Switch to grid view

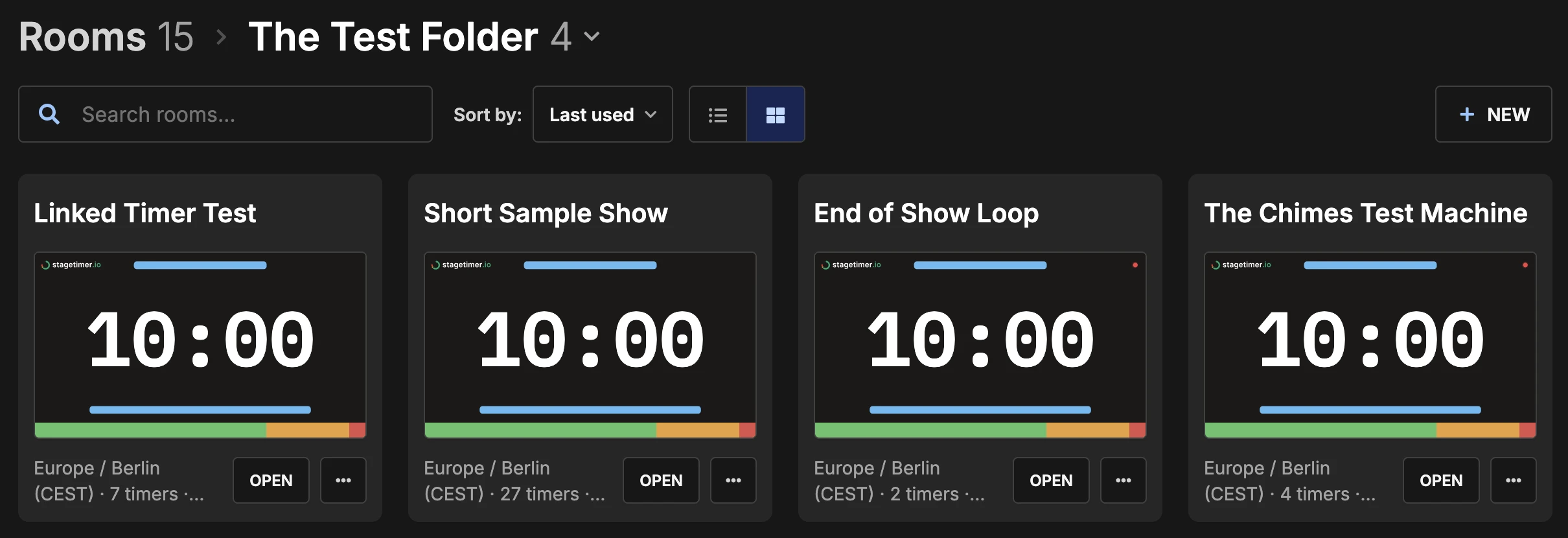coord(776,115)
